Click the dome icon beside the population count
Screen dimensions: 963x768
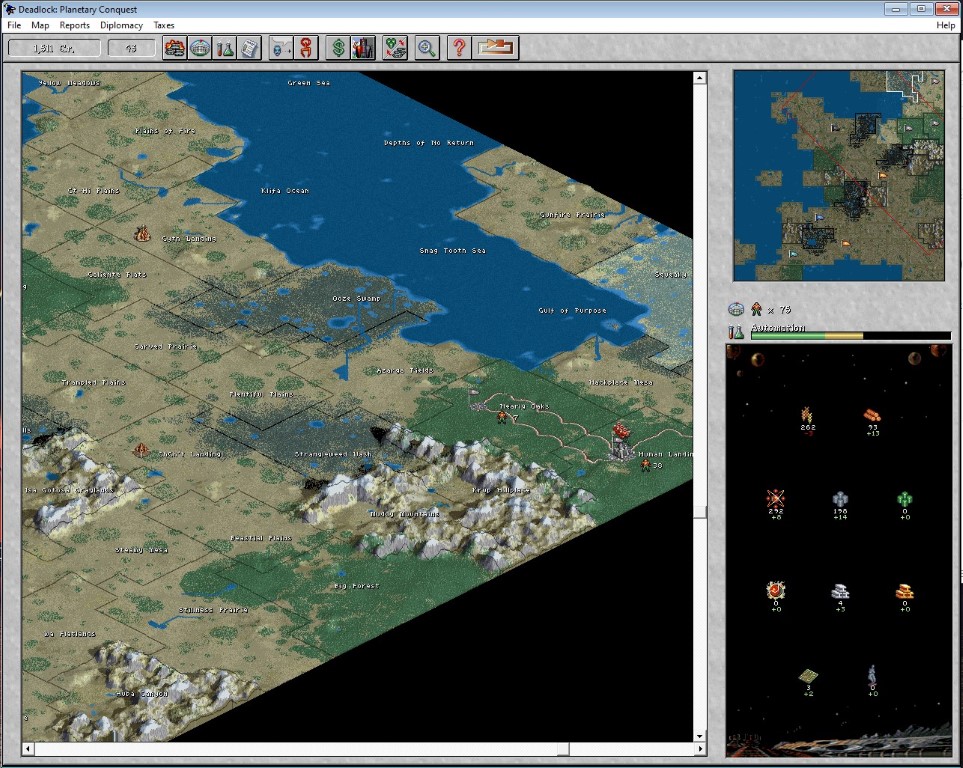(736, 309)
